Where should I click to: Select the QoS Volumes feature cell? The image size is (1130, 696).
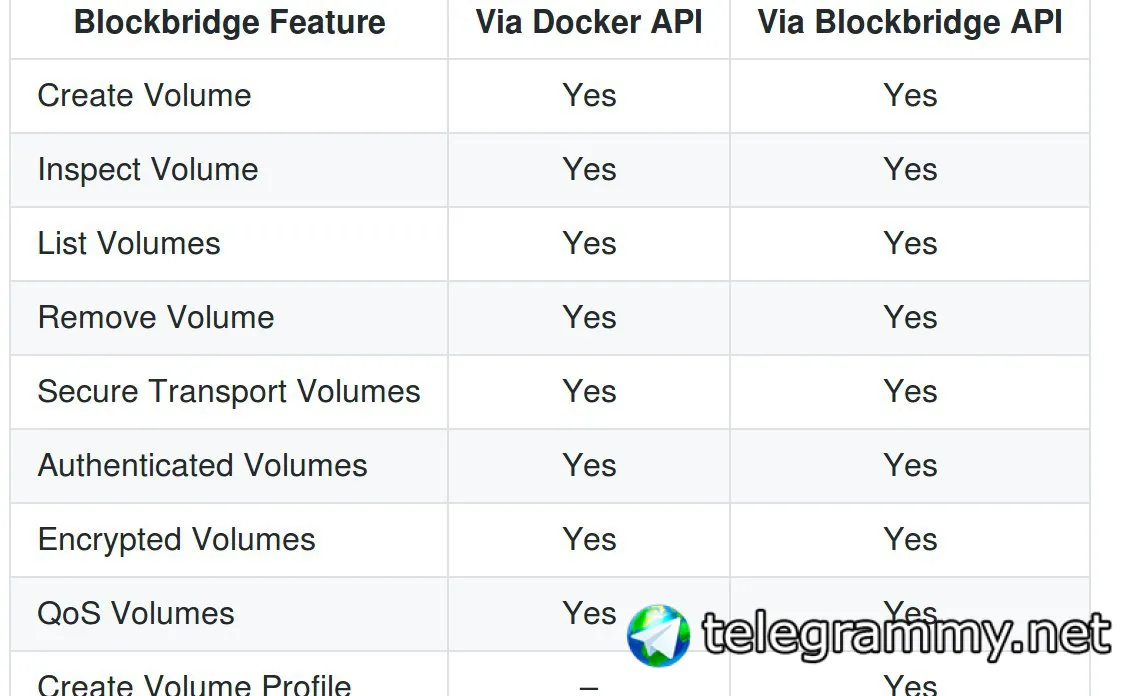[136, 614]
